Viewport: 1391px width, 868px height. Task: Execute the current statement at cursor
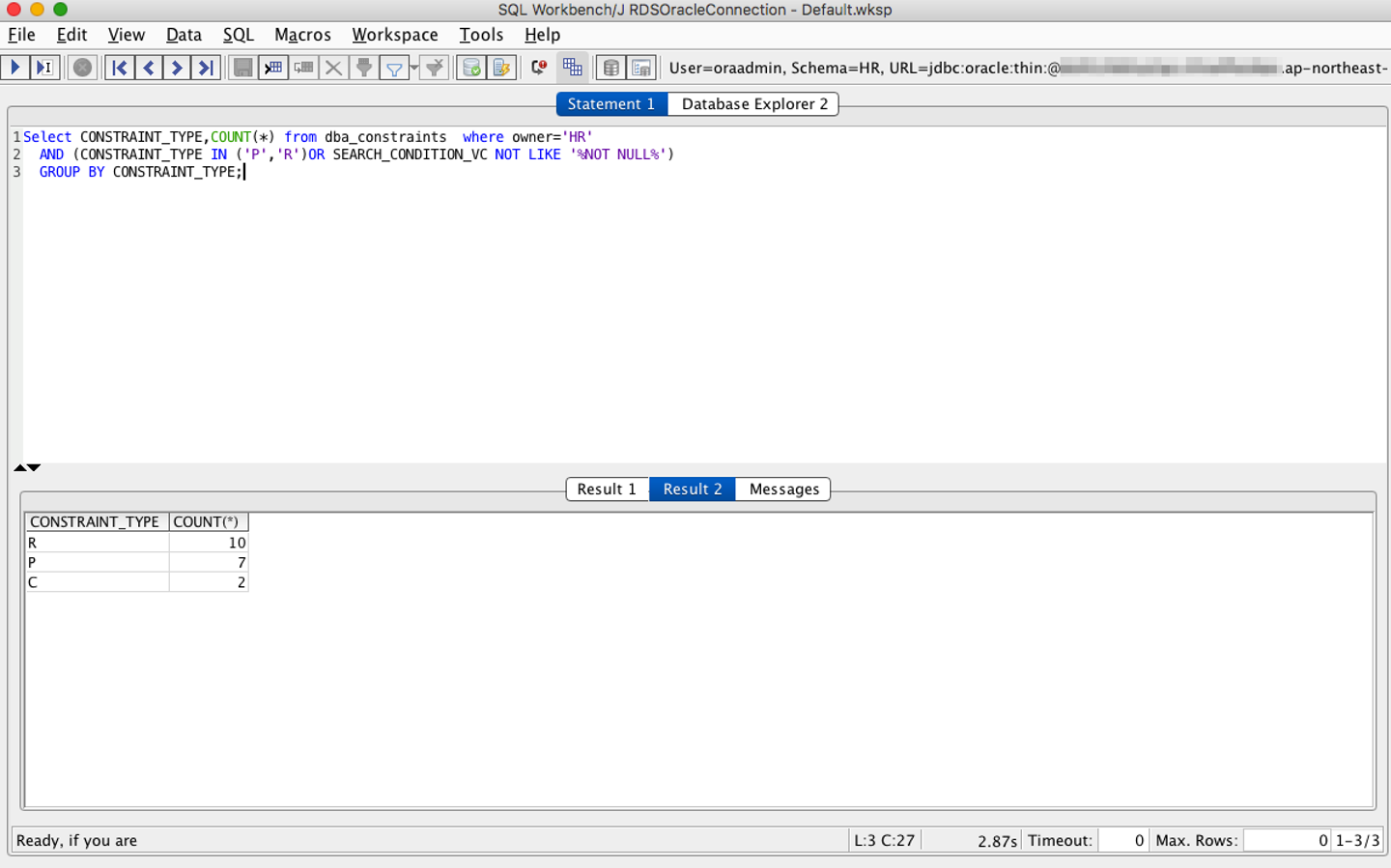coord(44,68)
